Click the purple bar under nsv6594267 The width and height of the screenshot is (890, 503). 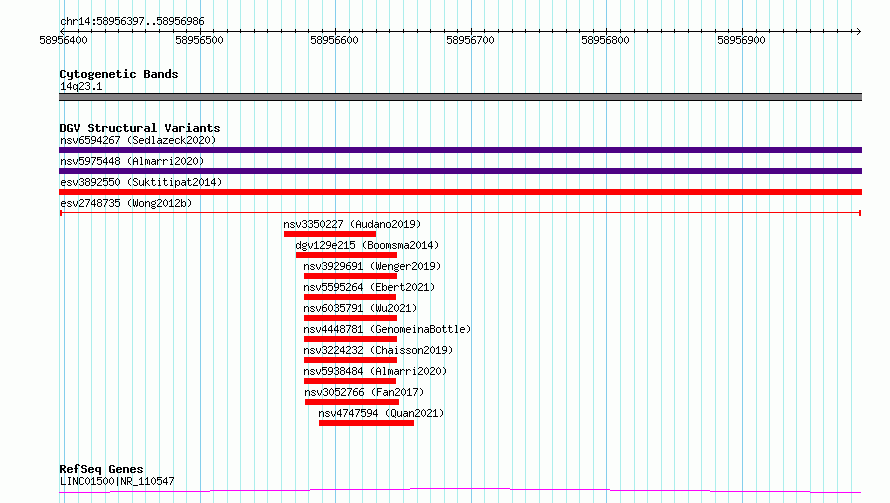coord(460,150)
